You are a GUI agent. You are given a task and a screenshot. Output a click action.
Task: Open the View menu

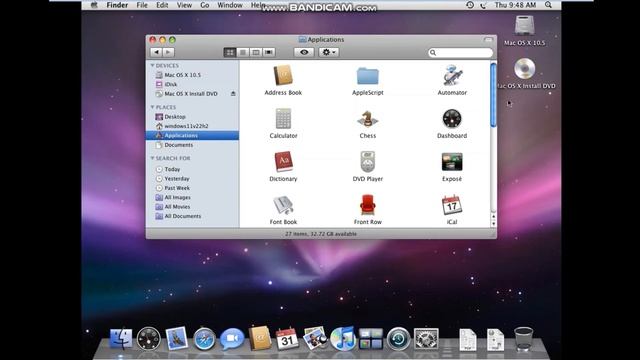tap(184, 5)
